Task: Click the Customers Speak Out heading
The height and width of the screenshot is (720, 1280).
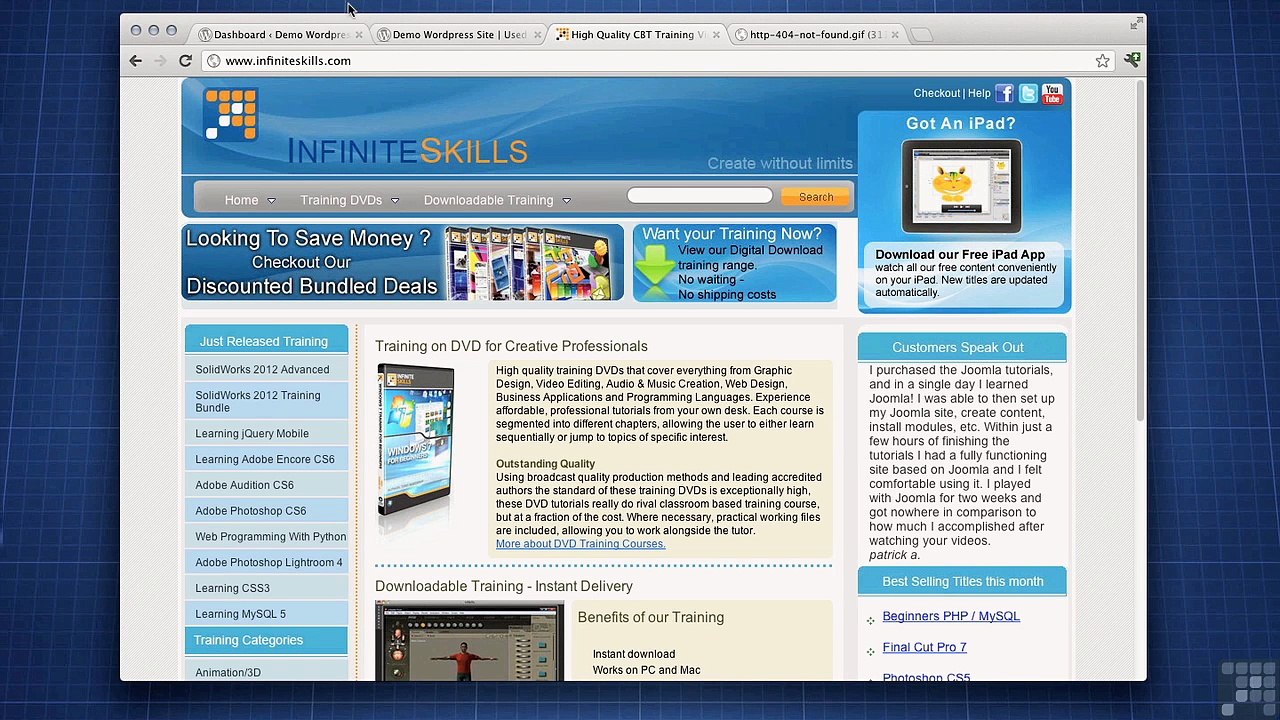Action: [958, 347]
